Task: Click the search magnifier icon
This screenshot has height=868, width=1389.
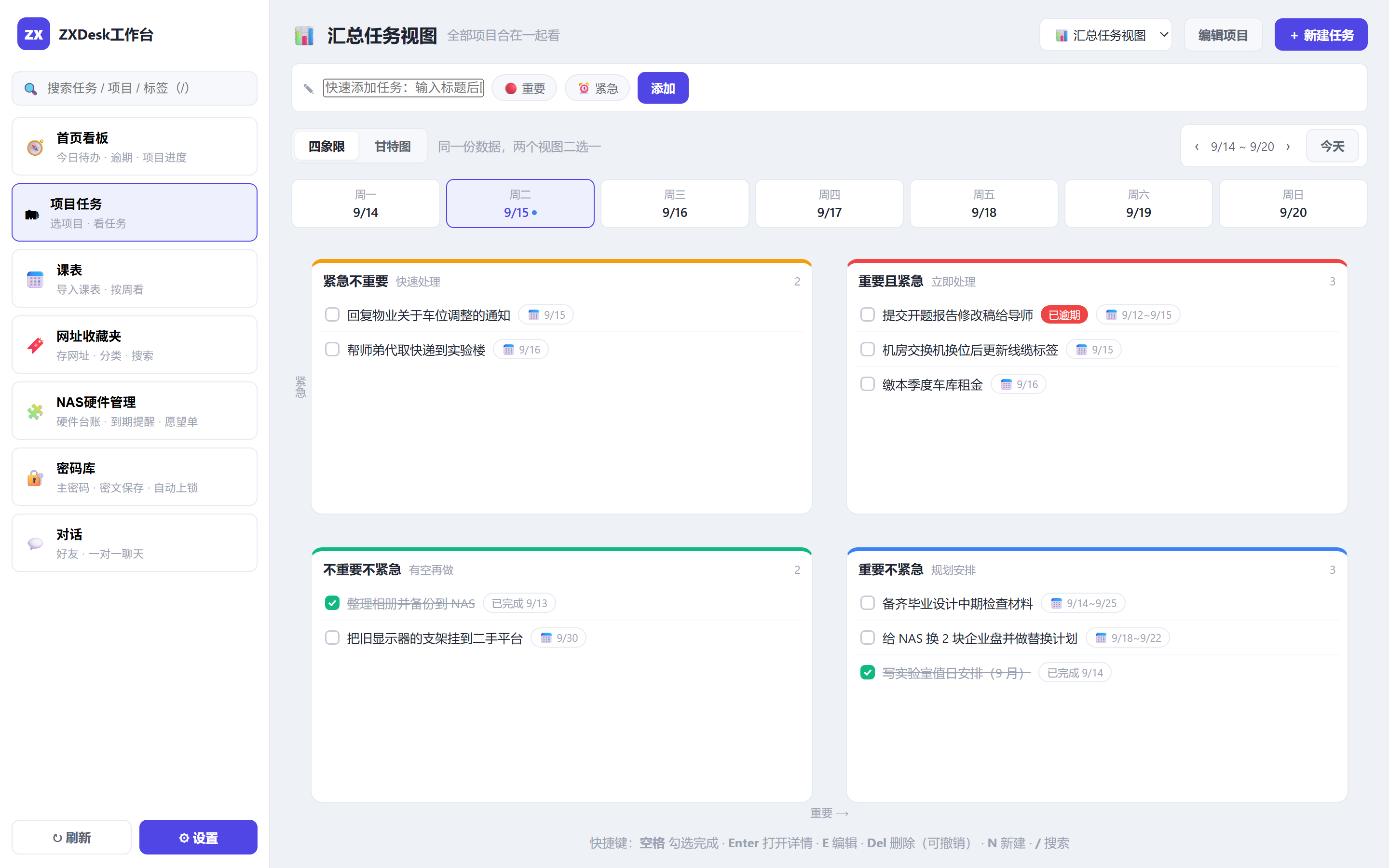Action: pyautogui.click(x=30, y=88)
